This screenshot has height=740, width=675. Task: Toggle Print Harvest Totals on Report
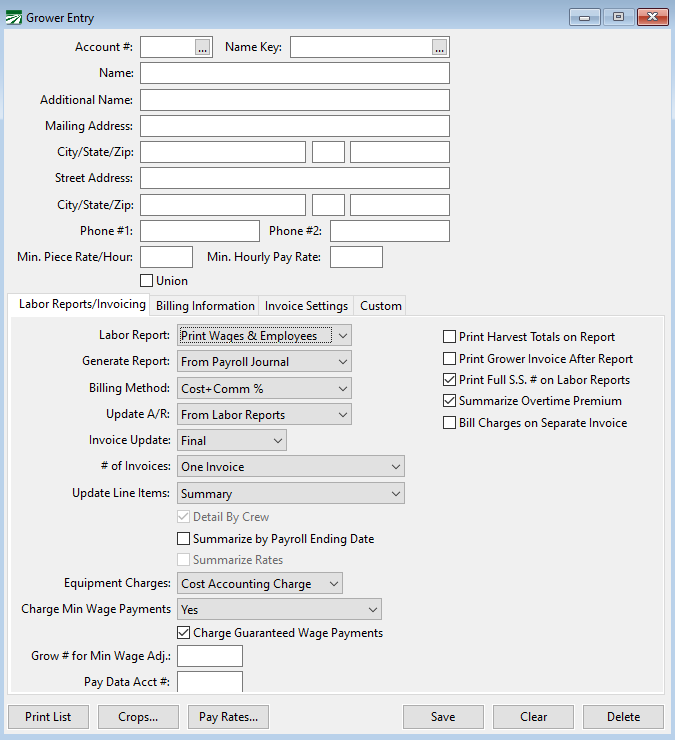[x=450, y=337]
